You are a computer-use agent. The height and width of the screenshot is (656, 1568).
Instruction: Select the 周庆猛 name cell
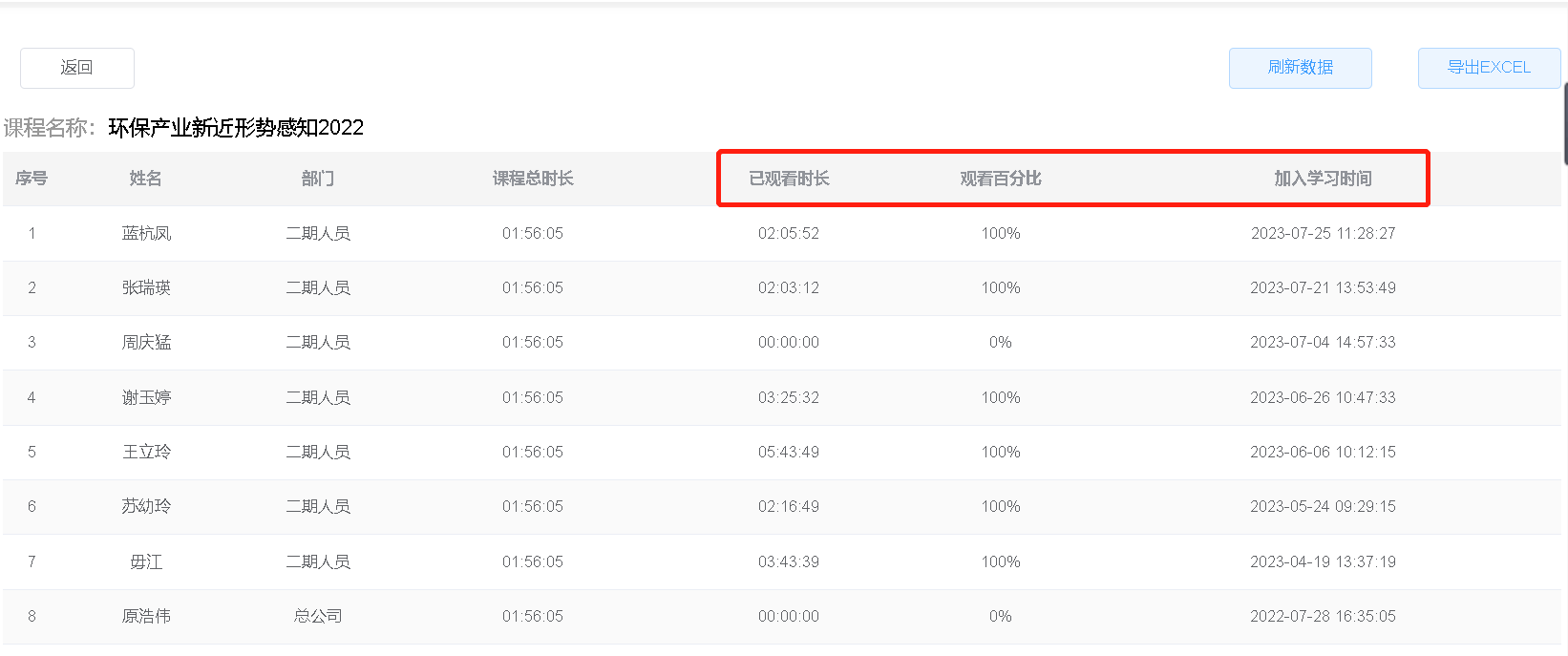(x=146, y=342)
